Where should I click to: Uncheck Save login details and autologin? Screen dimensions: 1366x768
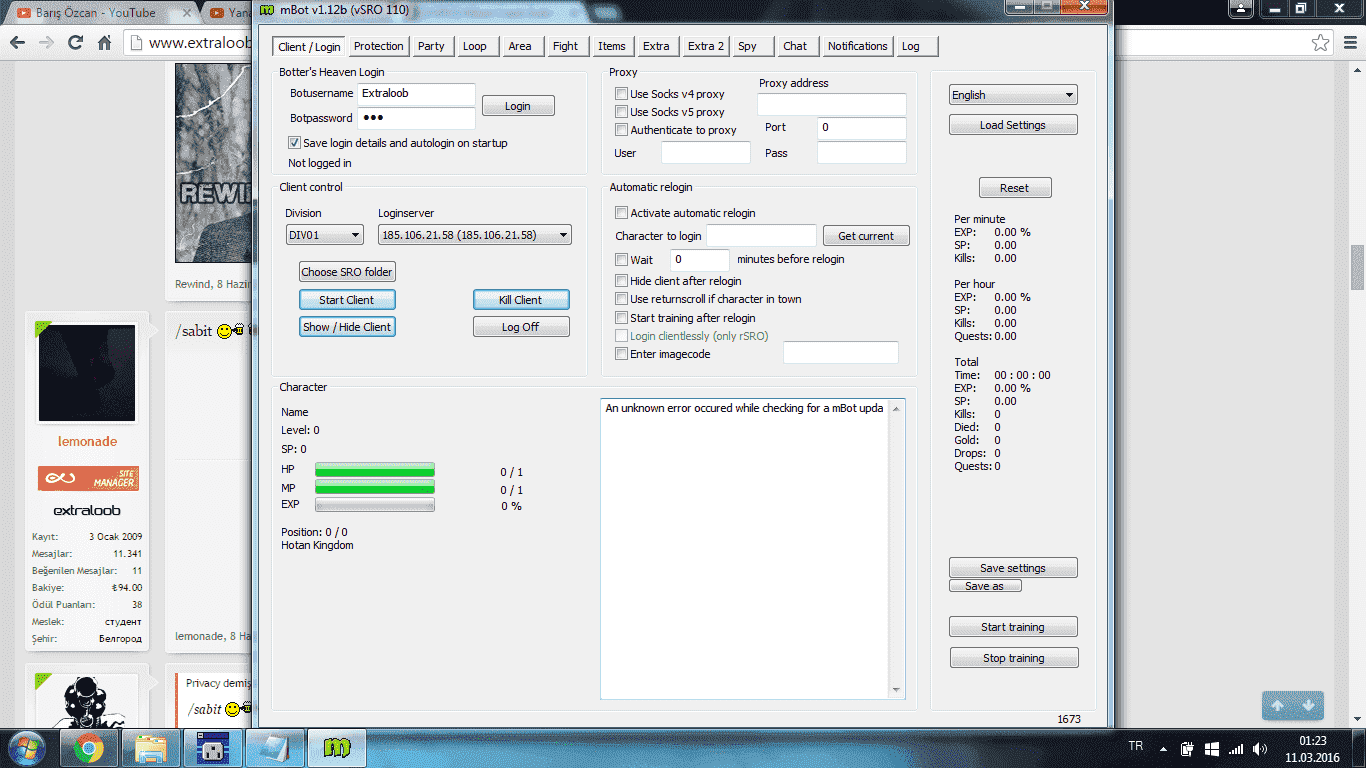[295, 143]
